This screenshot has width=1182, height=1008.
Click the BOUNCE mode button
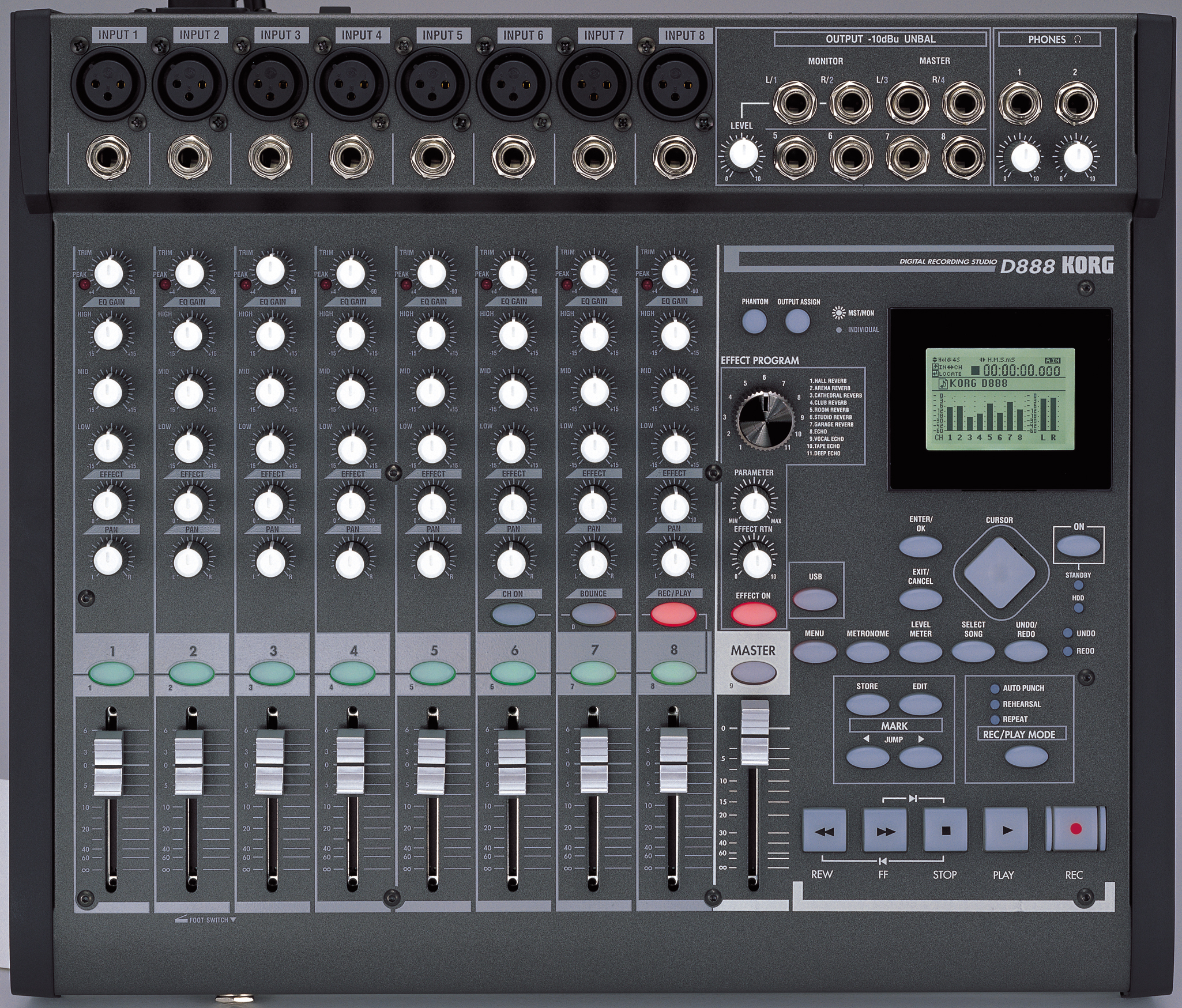pos(593,614)
